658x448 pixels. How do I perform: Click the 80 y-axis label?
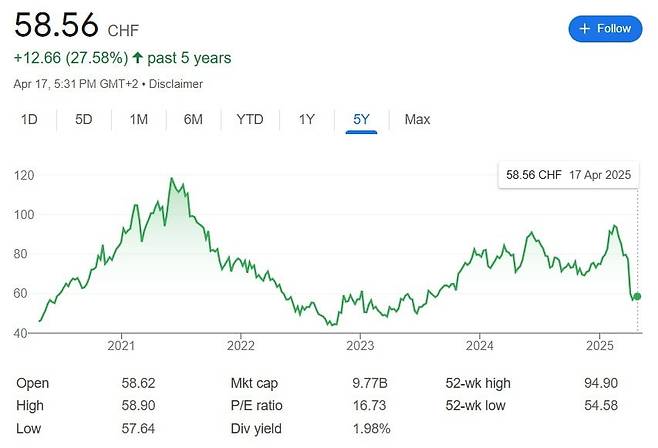pyautogui.click(x=20, y=254)
